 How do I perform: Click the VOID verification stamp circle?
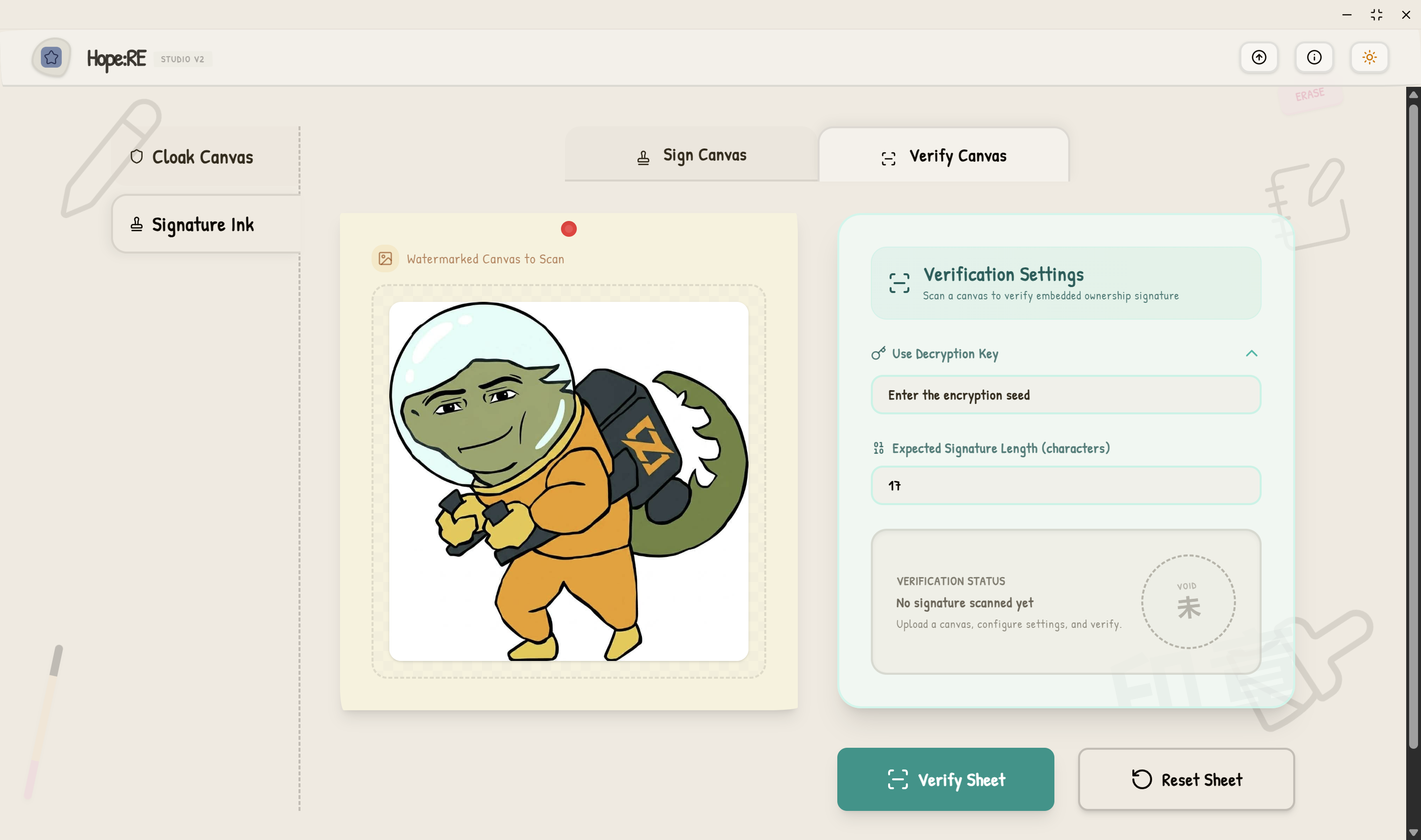pyautogui.click(x=1188, y=602)
